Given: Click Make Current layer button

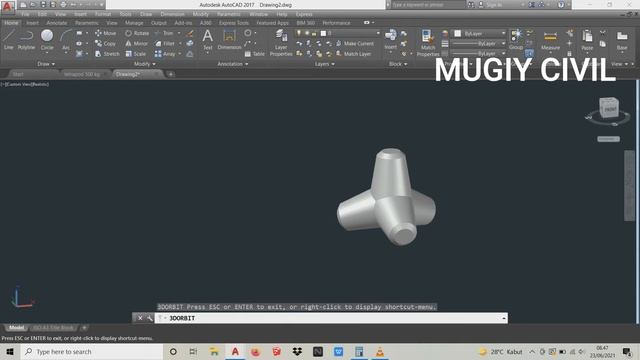Looking at the screenshot, I should (355, 43).
